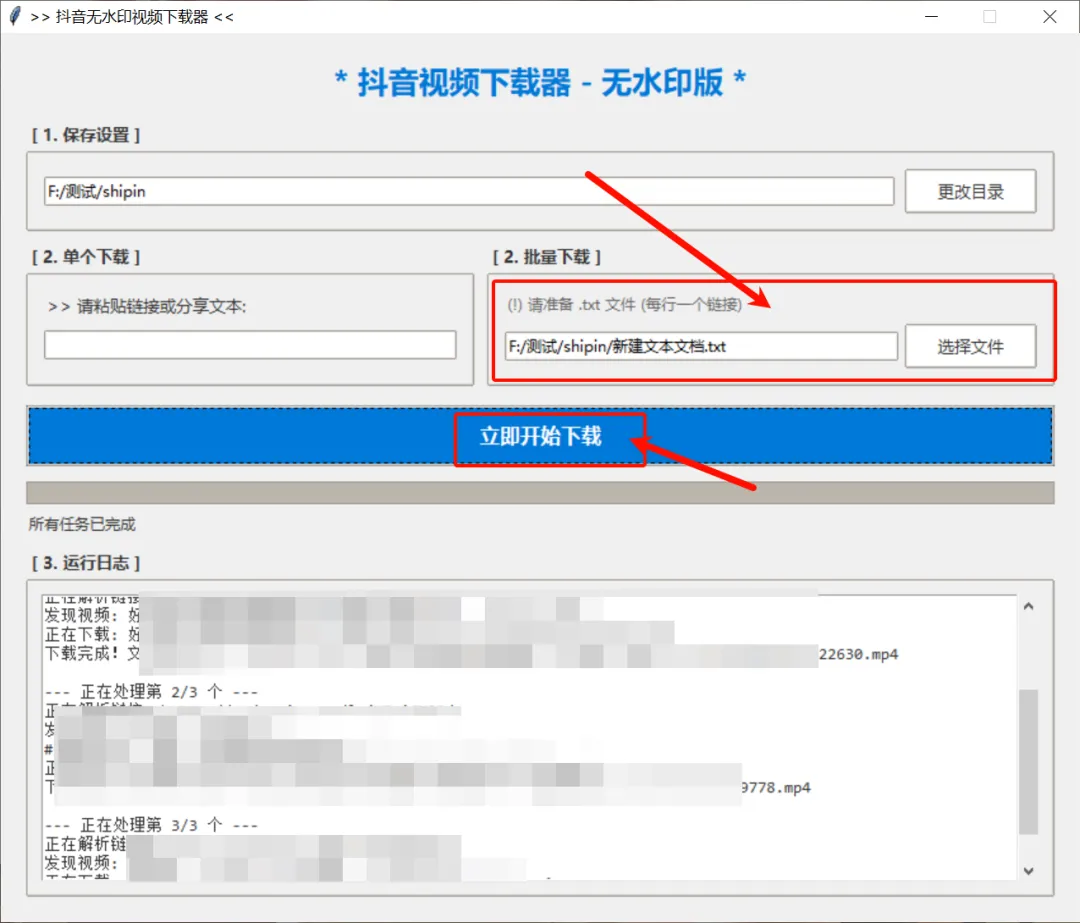This screenshot has width=1080, height=923.
Task: Focus the save path field F:/测试/shipin
Action: point(469,191)
